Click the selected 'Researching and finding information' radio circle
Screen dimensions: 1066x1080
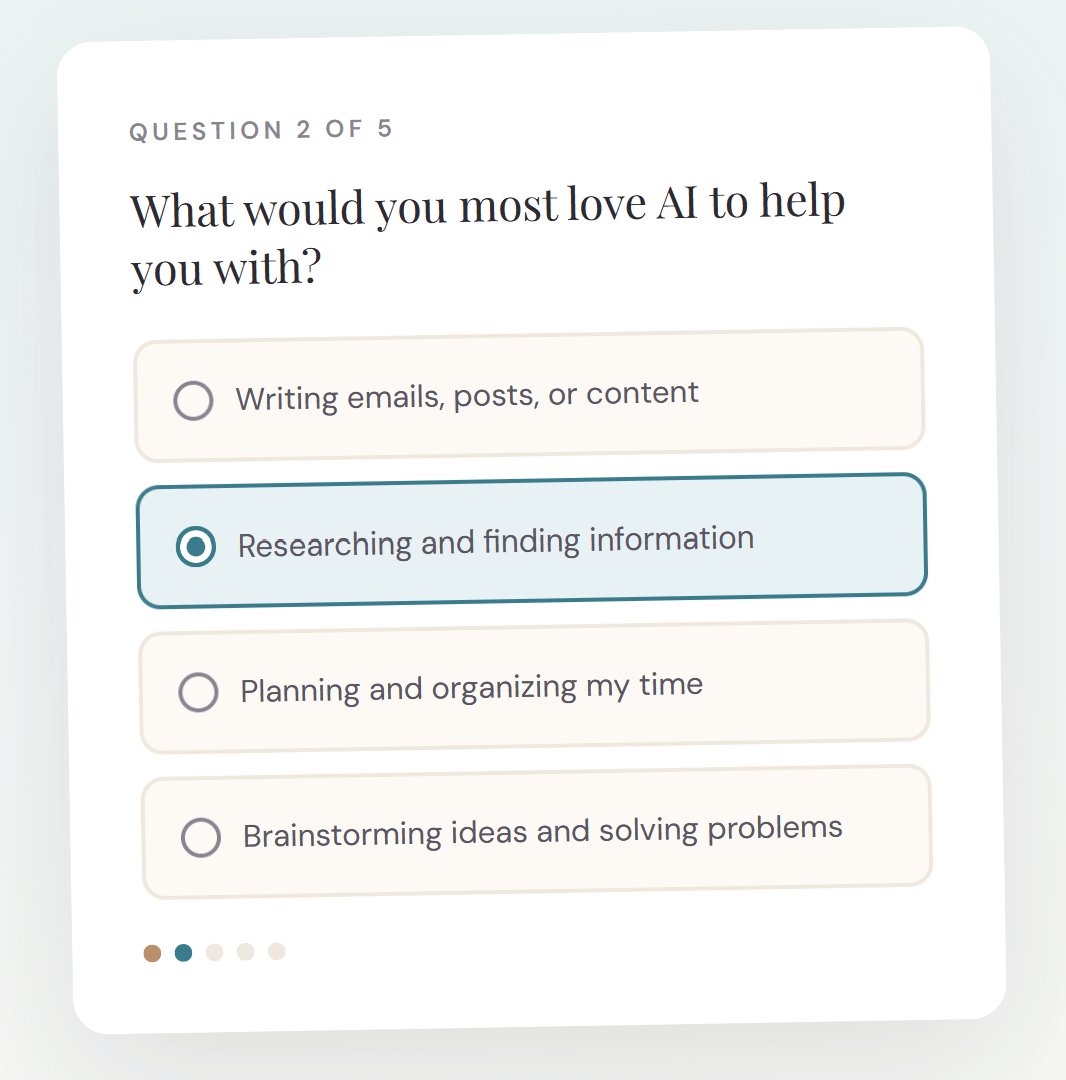[196, 546]
